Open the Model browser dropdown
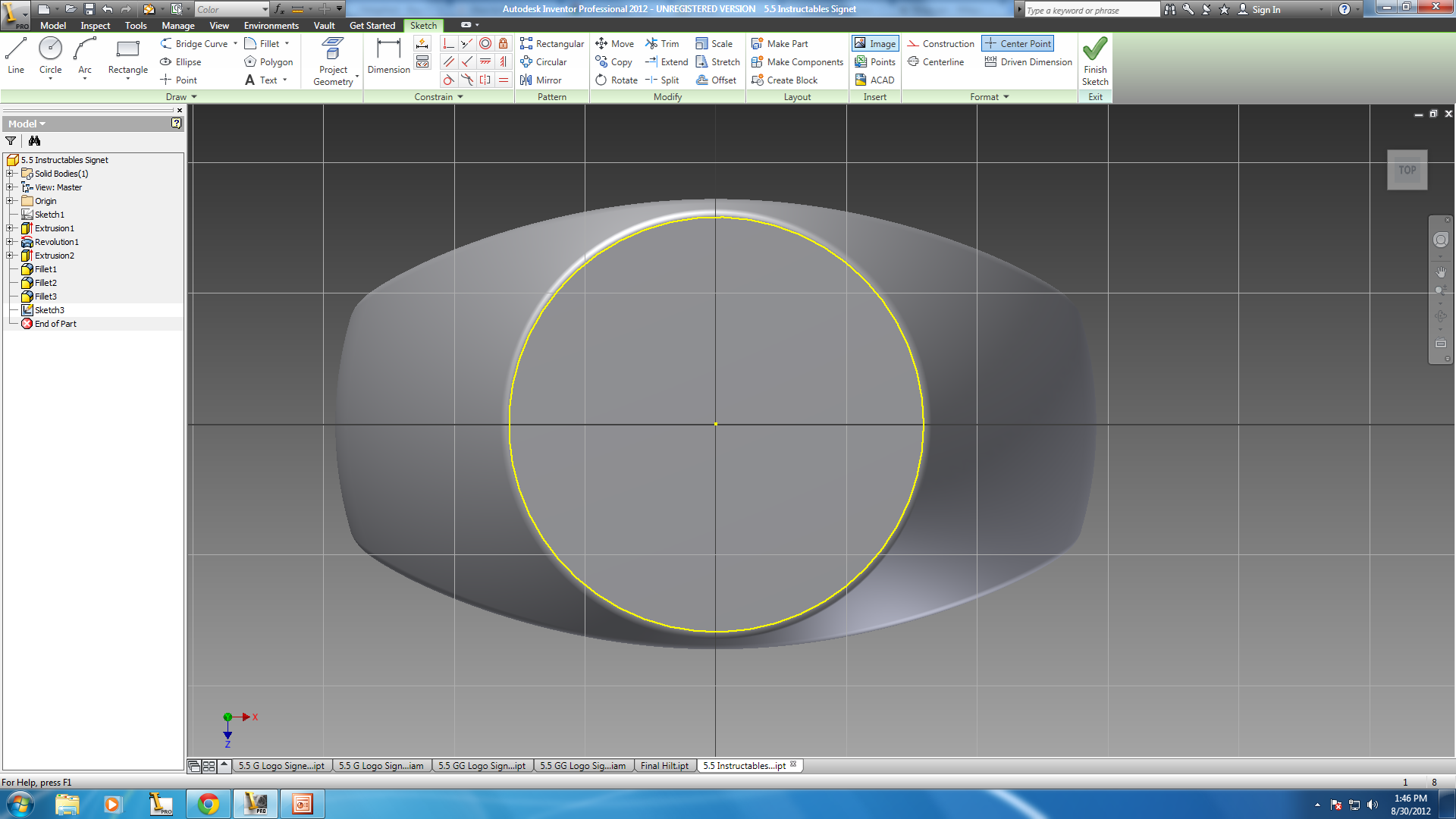The image size is (1456, 819). (27, 124)
